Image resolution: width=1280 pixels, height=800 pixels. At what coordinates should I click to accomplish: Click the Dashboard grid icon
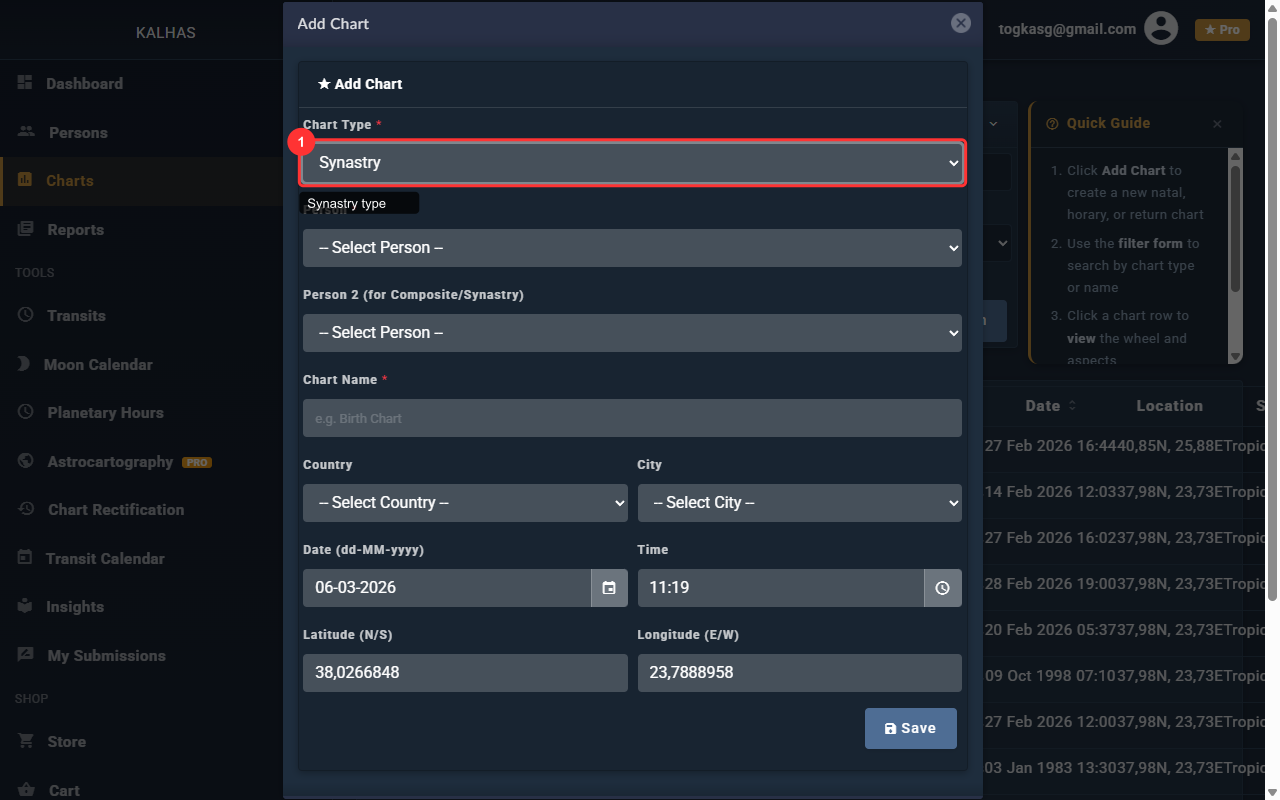(25, 83)
